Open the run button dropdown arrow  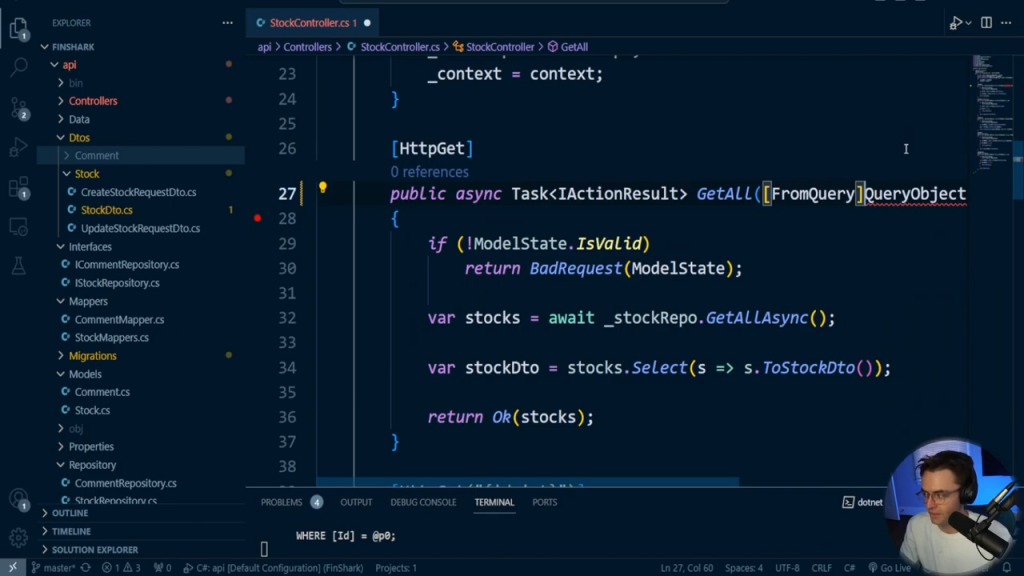click(969, 23)
